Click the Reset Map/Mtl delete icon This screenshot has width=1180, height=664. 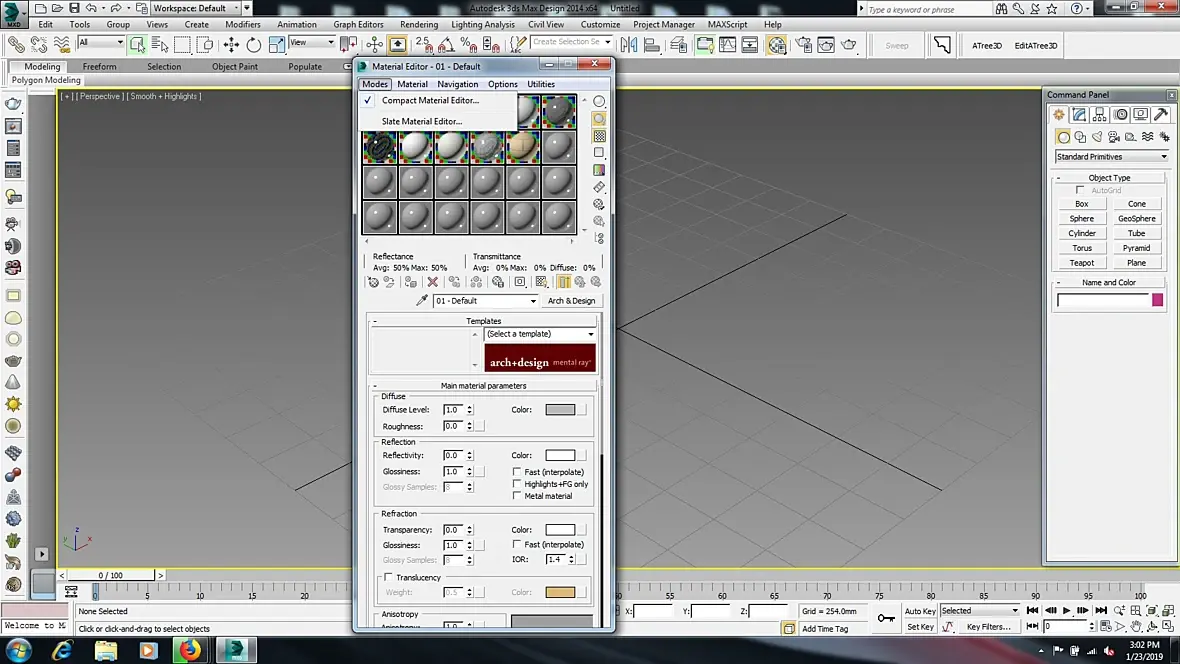click(433, 283)
